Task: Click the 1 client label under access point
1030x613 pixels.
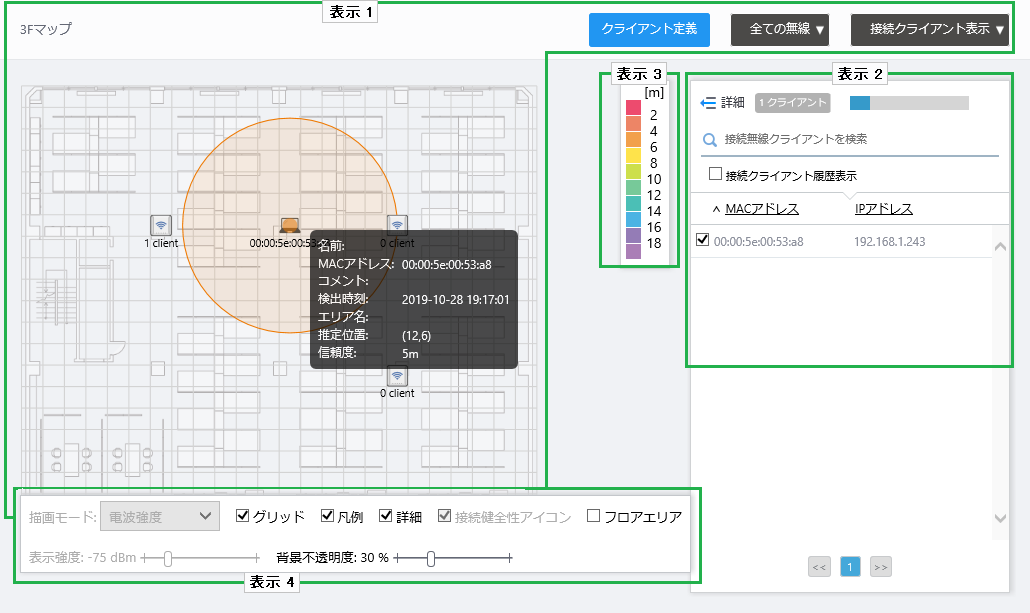Action: tap(161, 243)
